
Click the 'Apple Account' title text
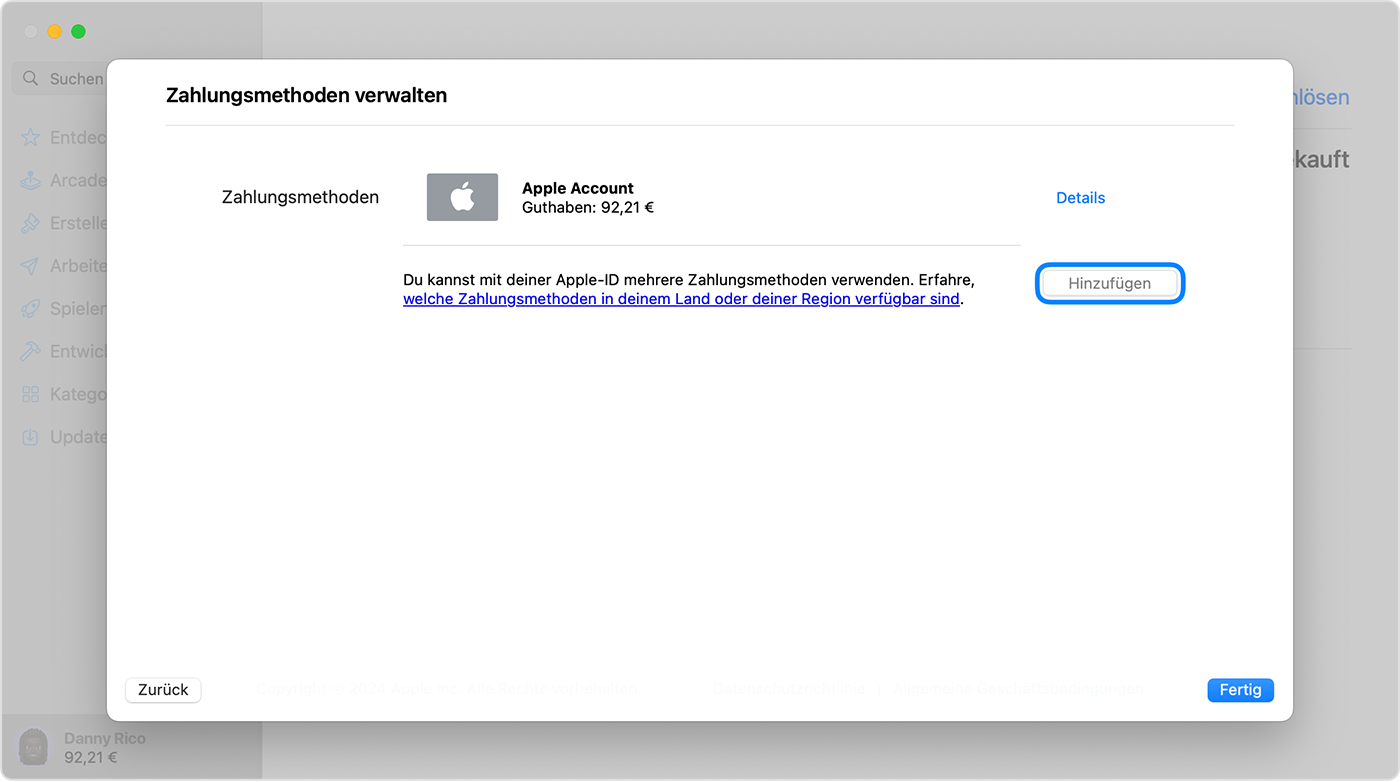578,188
